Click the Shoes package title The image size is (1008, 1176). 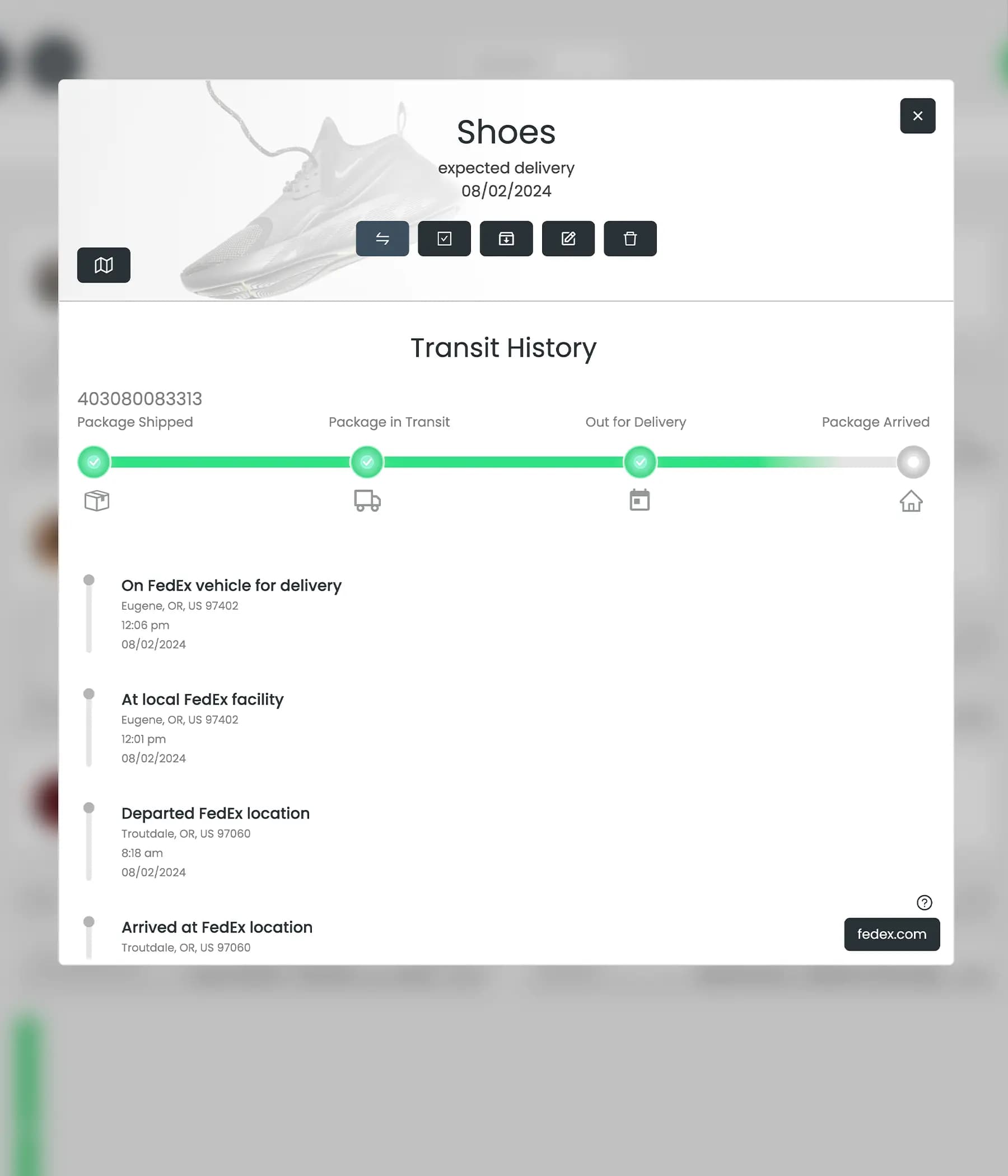click(x=506, y=132)
